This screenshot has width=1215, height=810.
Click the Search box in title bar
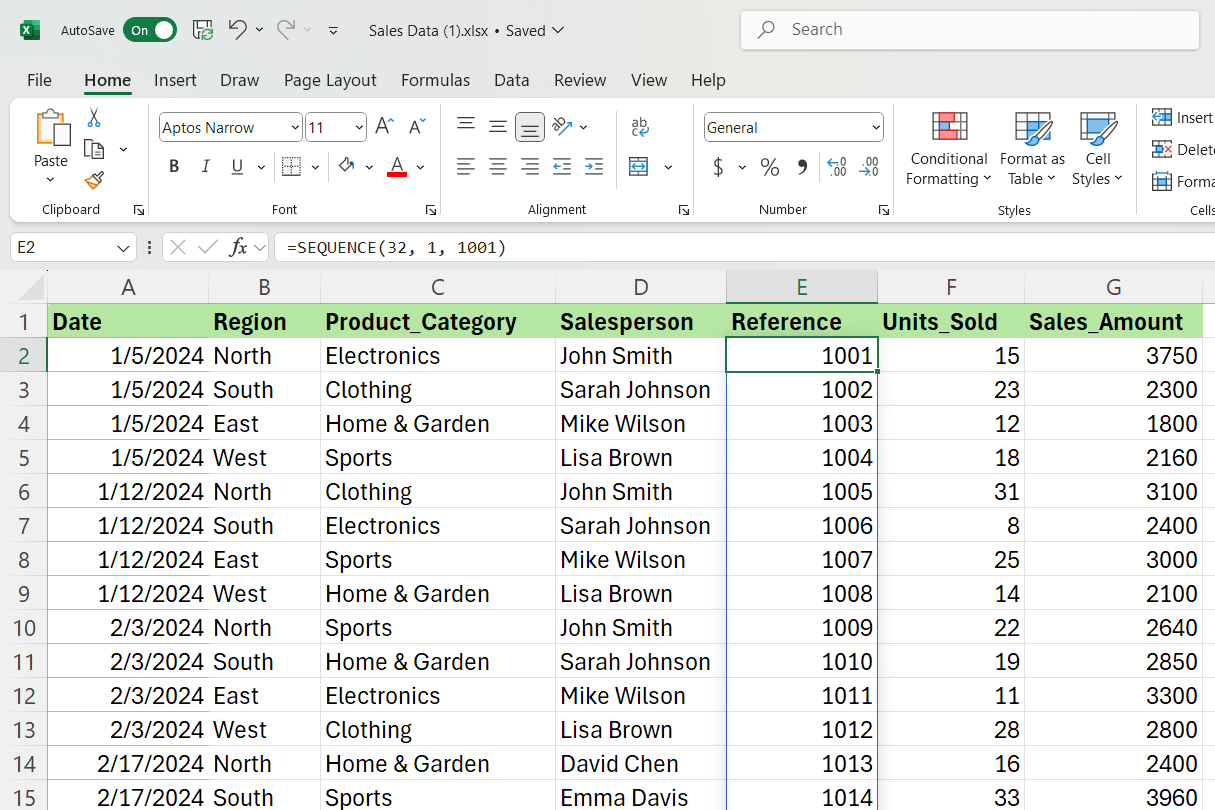click(968, 30)
